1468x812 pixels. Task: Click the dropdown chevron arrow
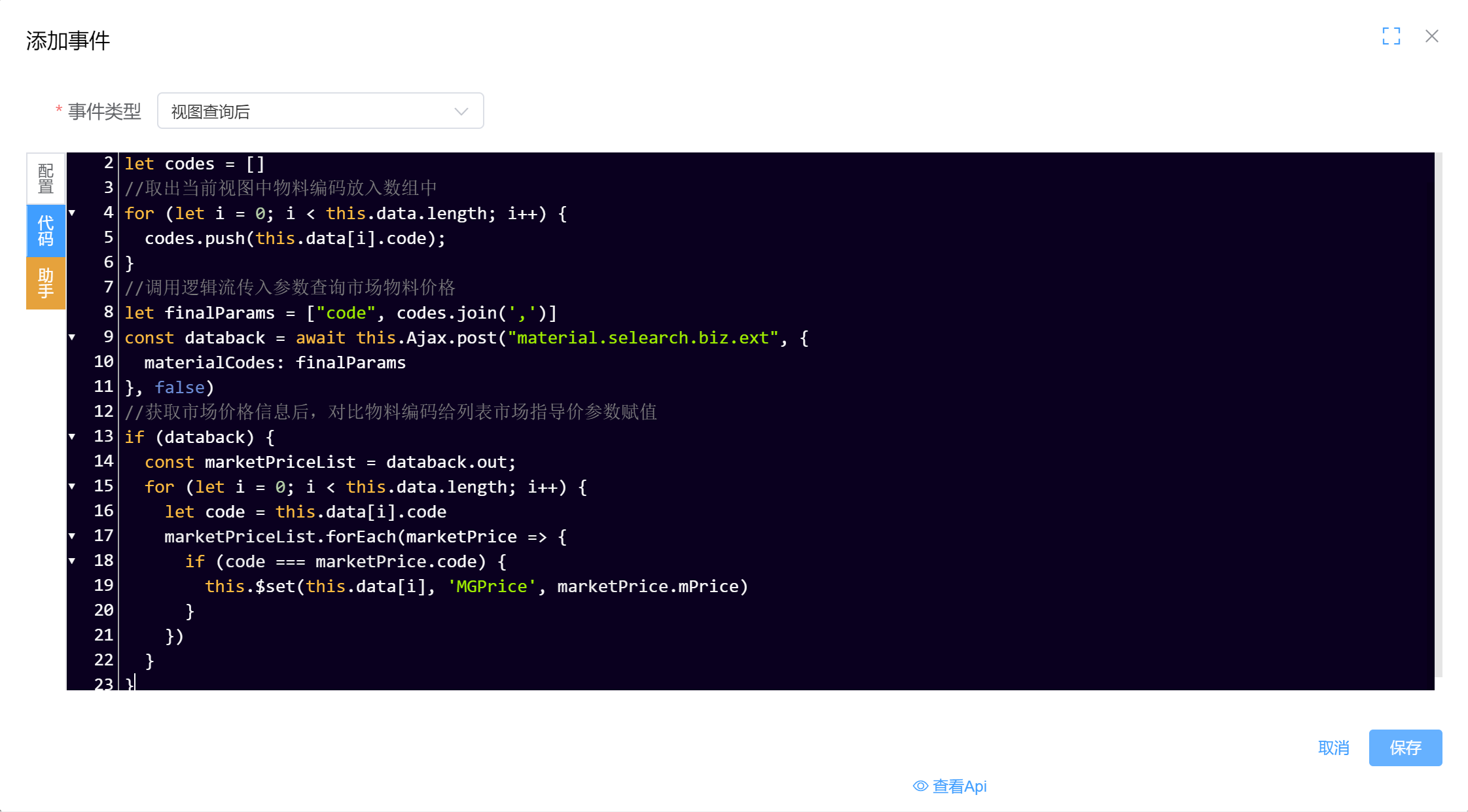coord(461,111)
